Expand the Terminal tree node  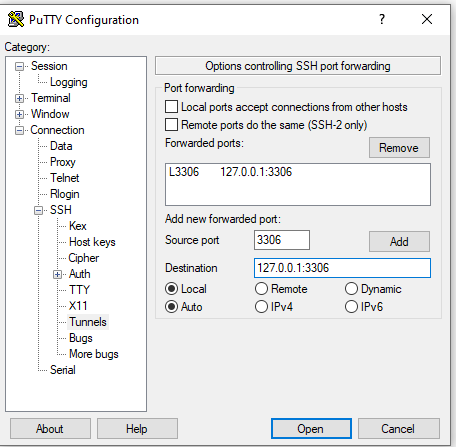(x=19, y=98)
